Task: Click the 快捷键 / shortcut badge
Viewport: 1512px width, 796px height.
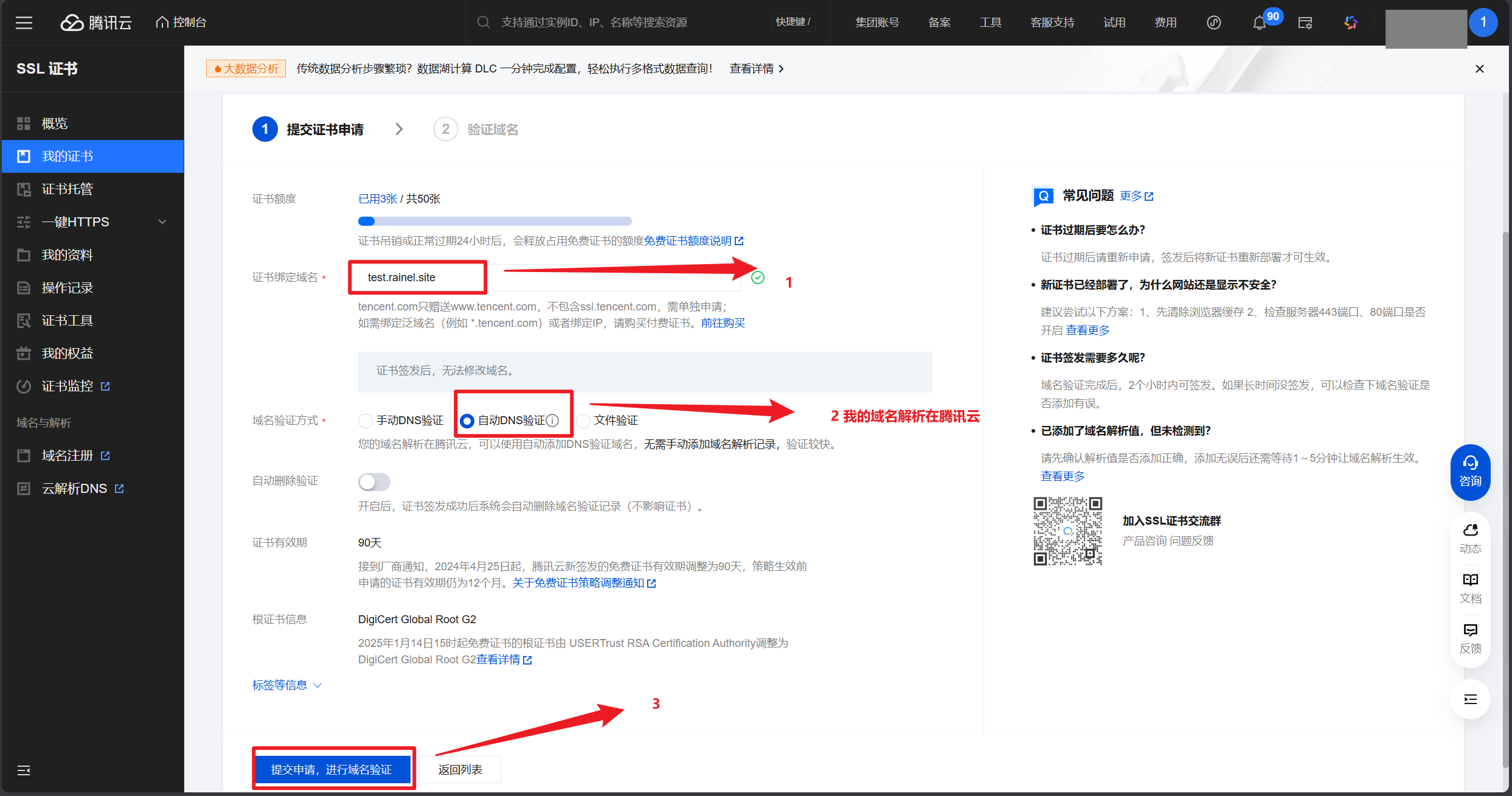Action: click(794, 23)
